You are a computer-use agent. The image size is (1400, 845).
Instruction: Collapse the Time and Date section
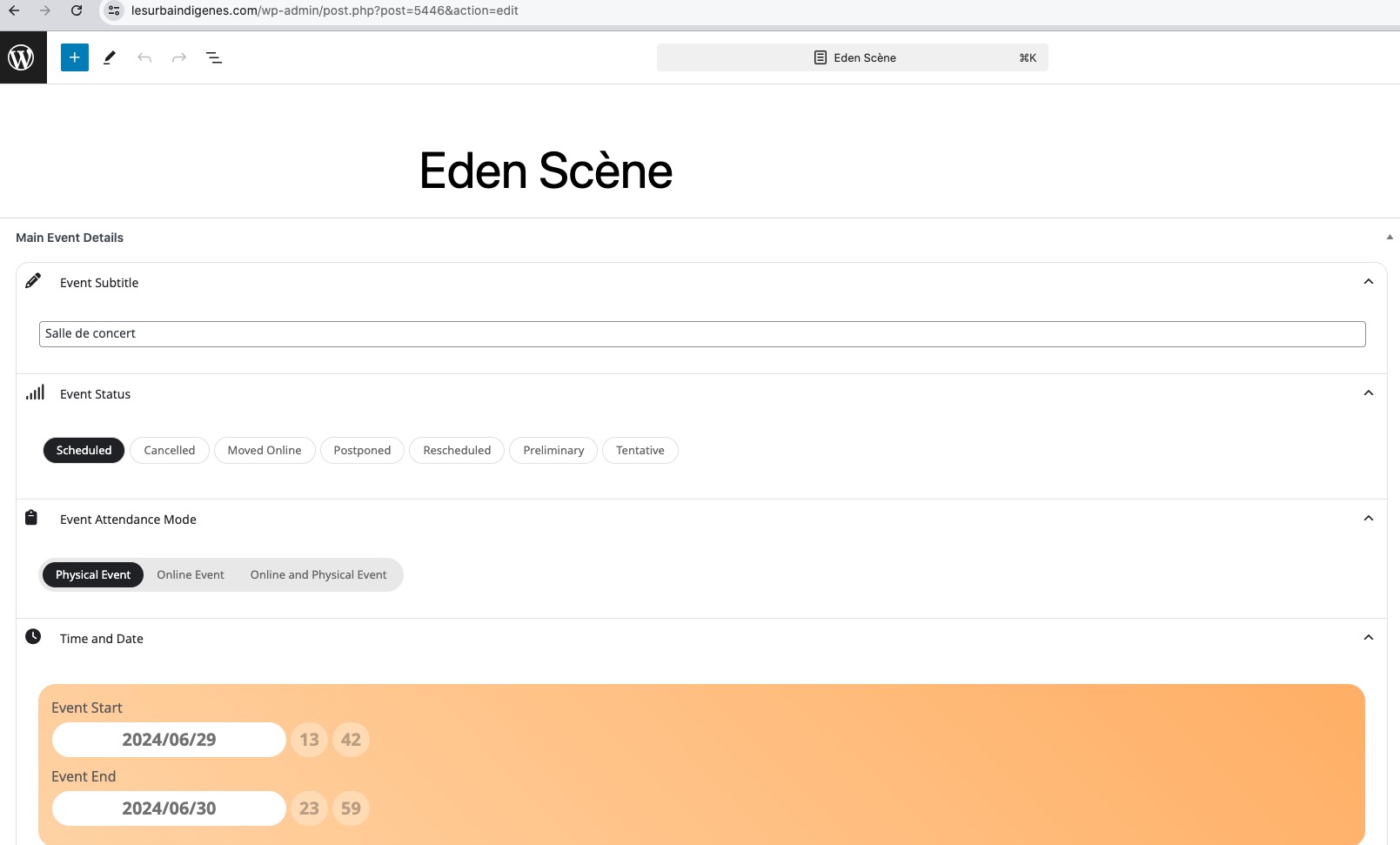click(1369, 638)
